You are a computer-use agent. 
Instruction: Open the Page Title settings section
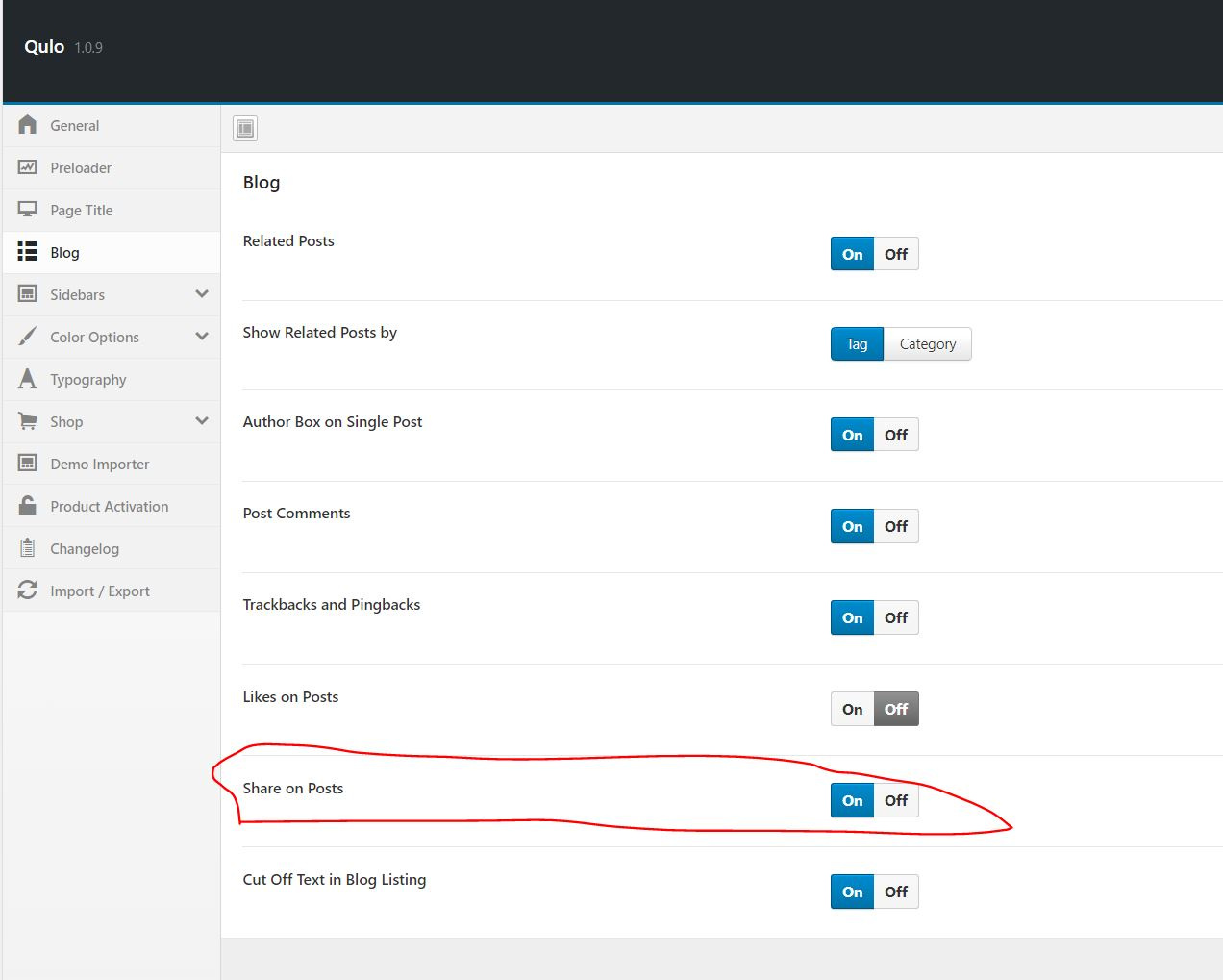pyautogui.click(x=112, y=210)
